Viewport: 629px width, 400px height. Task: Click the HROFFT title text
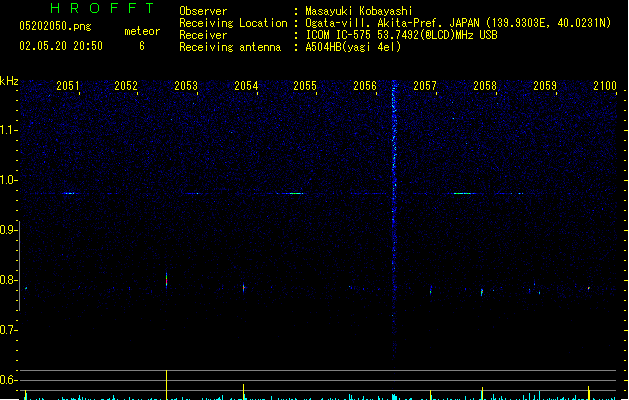[103, 8]
